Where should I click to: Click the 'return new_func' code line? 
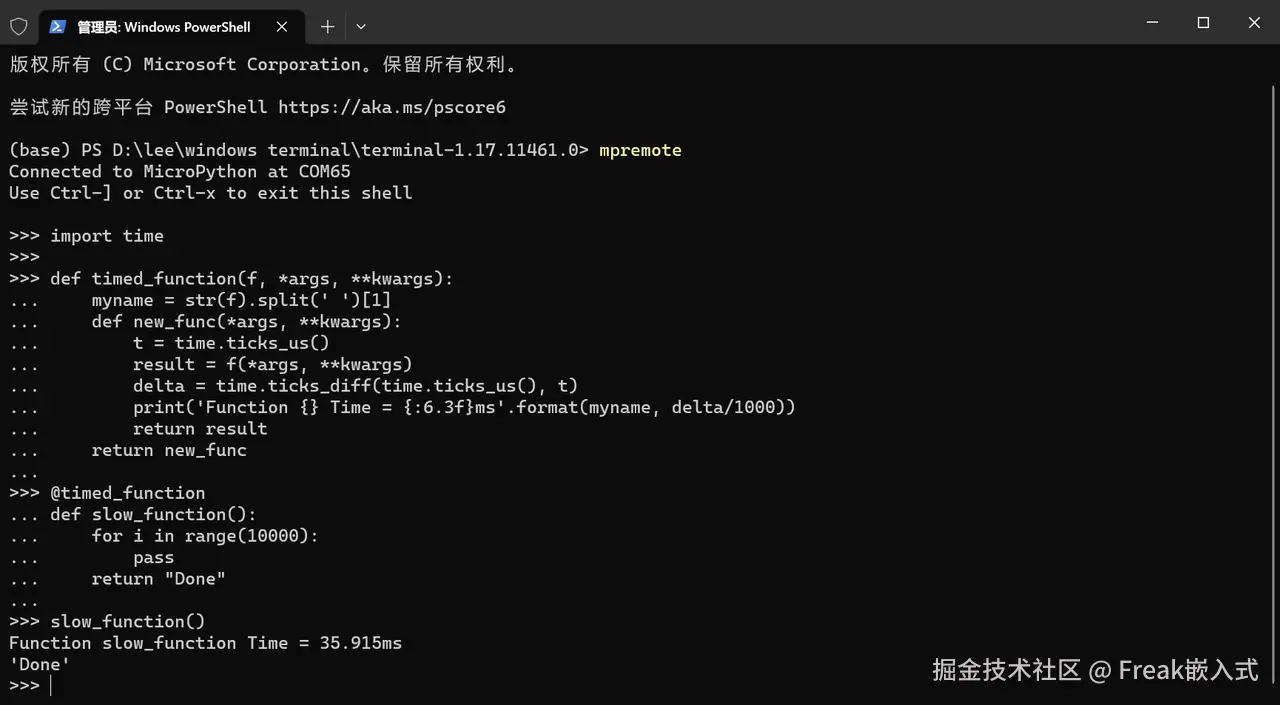pyautogui.click(x=169, y=450)
